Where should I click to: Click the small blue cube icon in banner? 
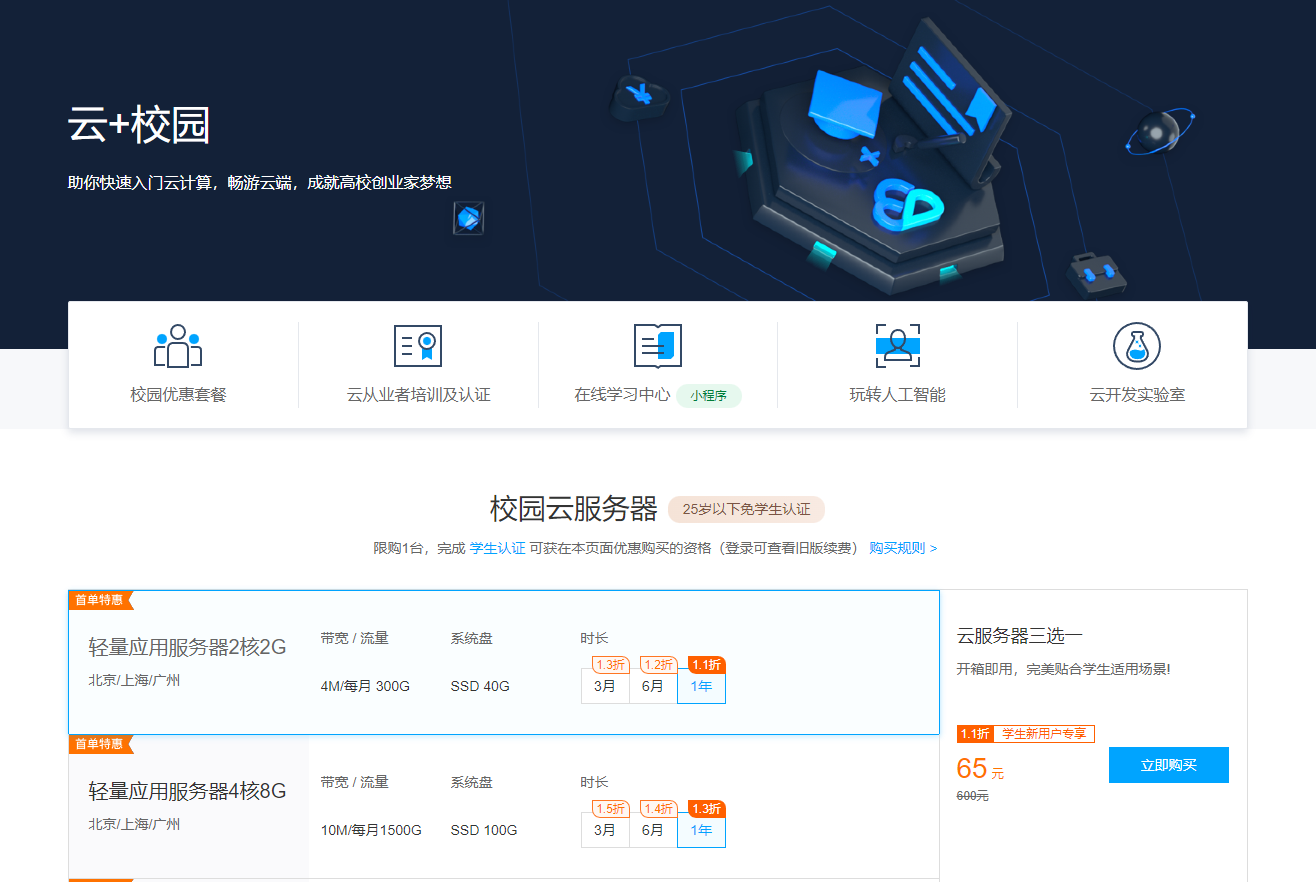[x=469, y=218]
